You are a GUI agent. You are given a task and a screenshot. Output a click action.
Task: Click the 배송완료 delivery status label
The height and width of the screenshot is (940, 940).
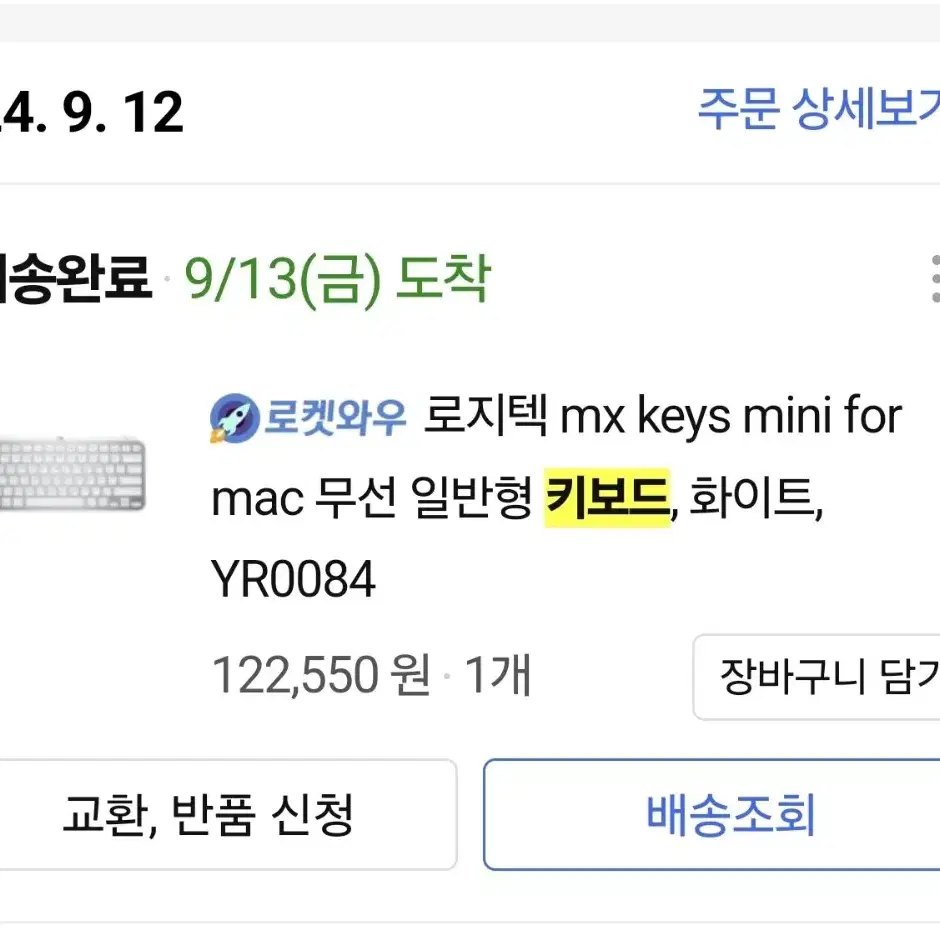74,278
